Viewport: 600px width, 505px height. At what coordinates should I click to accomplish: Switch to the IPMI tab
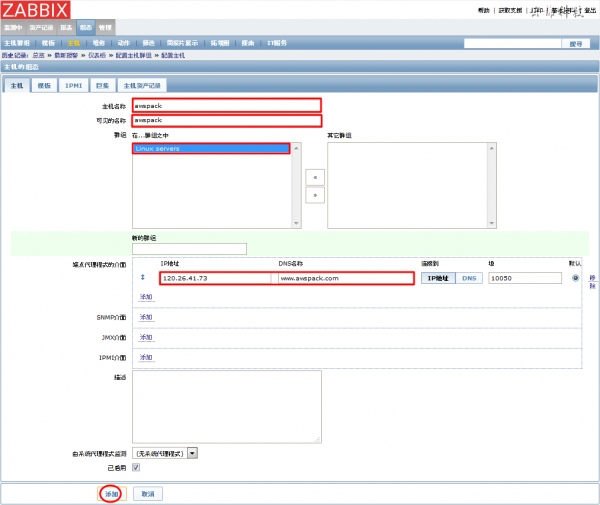point(73,86)
